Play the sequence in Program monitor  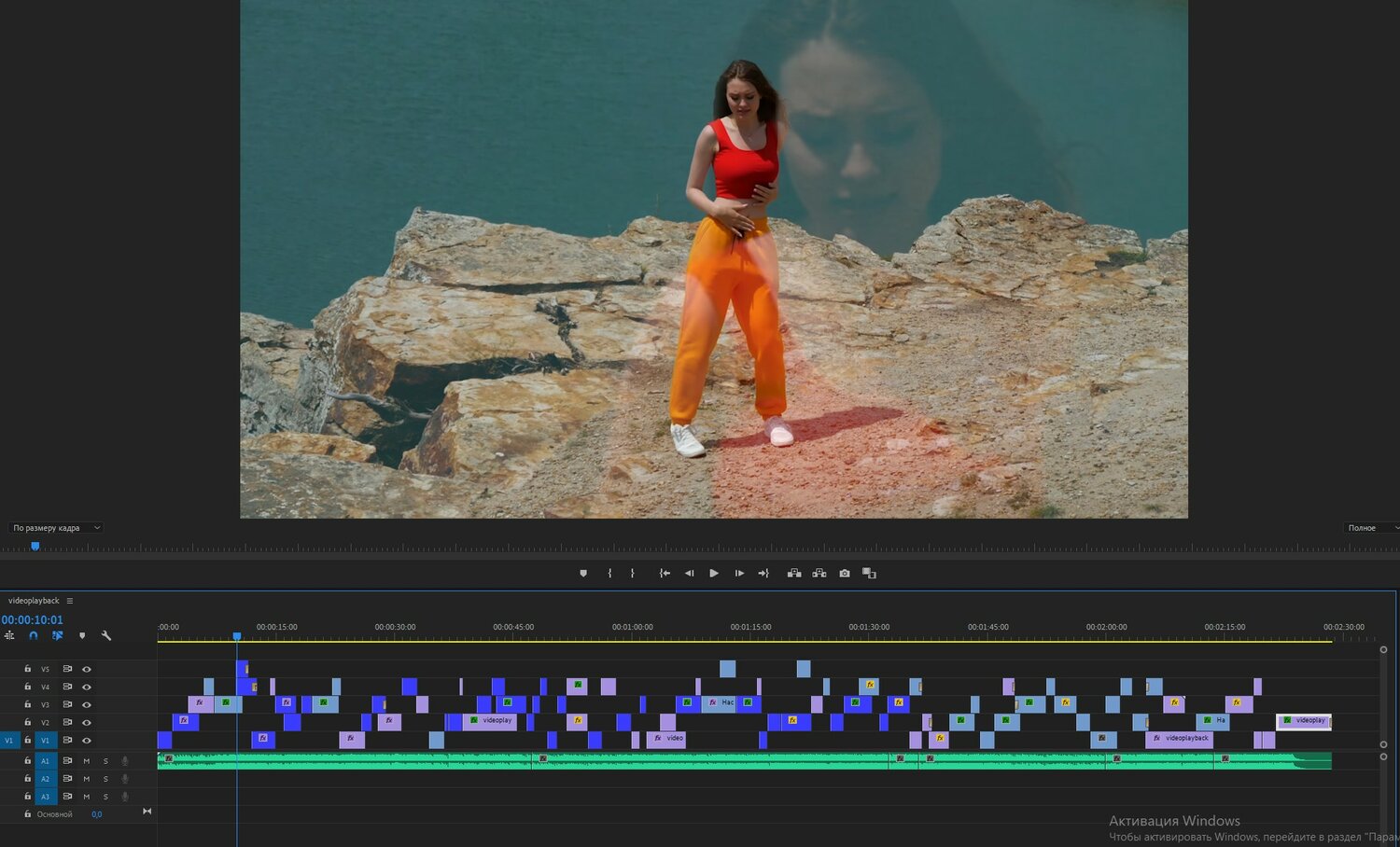click(x=714, y=574)
